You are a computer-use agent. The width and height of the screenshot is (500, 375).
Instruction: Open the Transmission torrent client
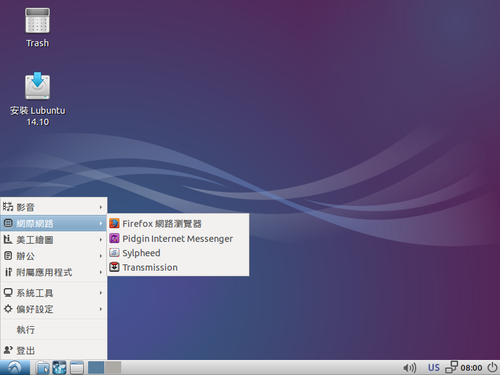(x=178, y=267)
